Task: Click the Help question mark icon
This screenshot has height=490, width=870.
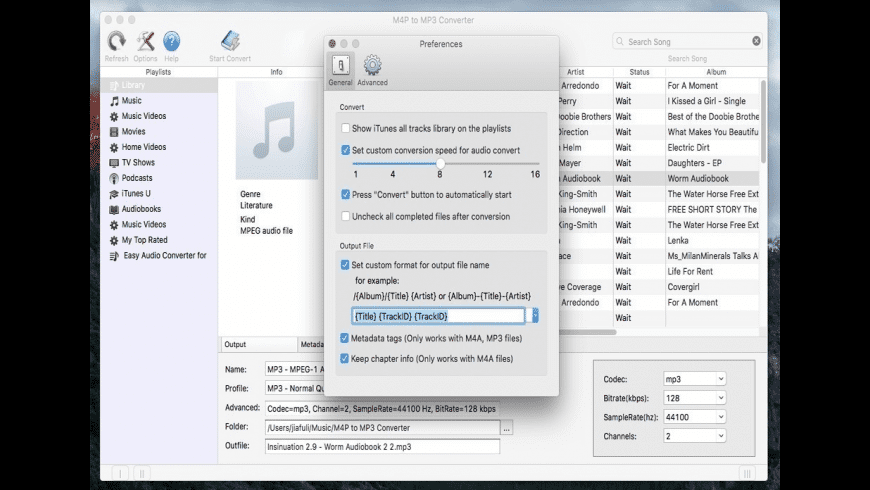Action: (171, 41)
